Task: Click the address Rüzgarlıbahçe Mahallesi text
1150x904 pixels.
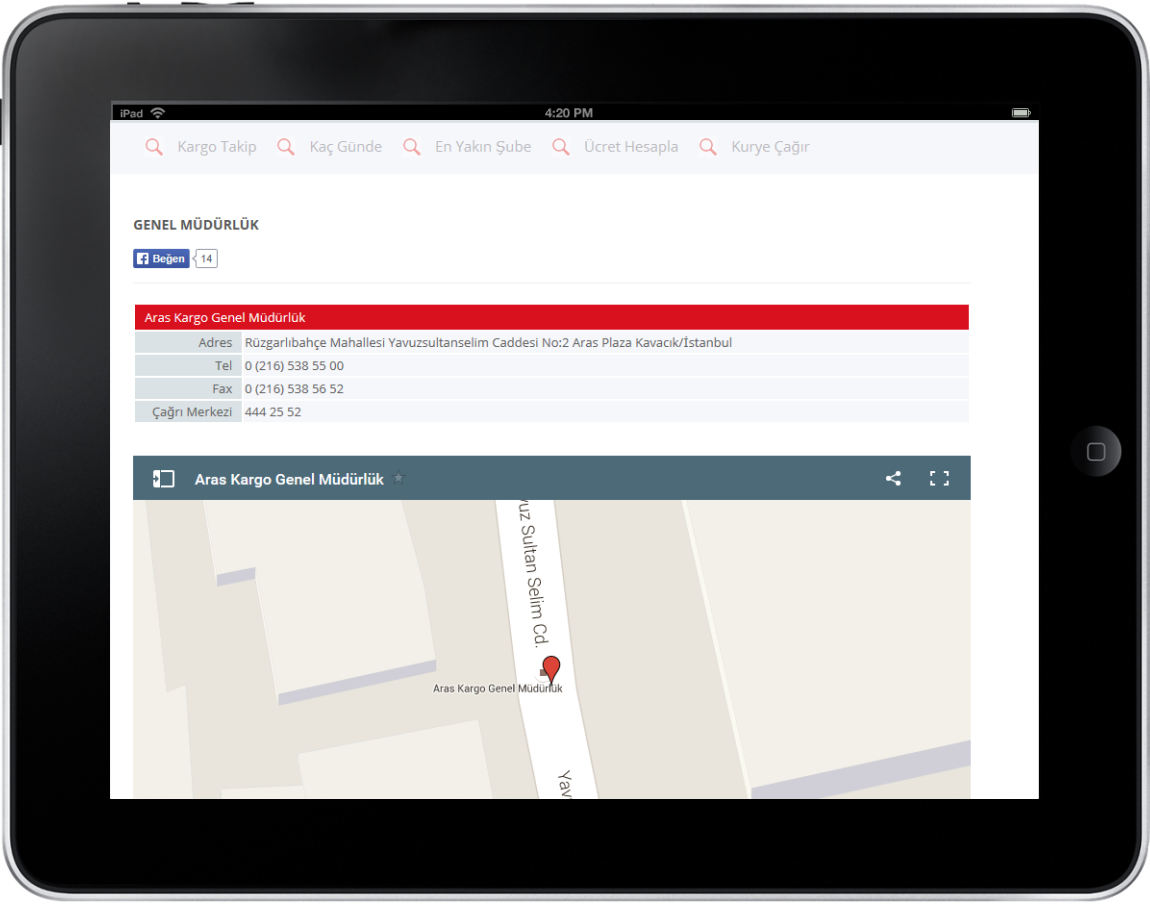Action: point(488,342)
